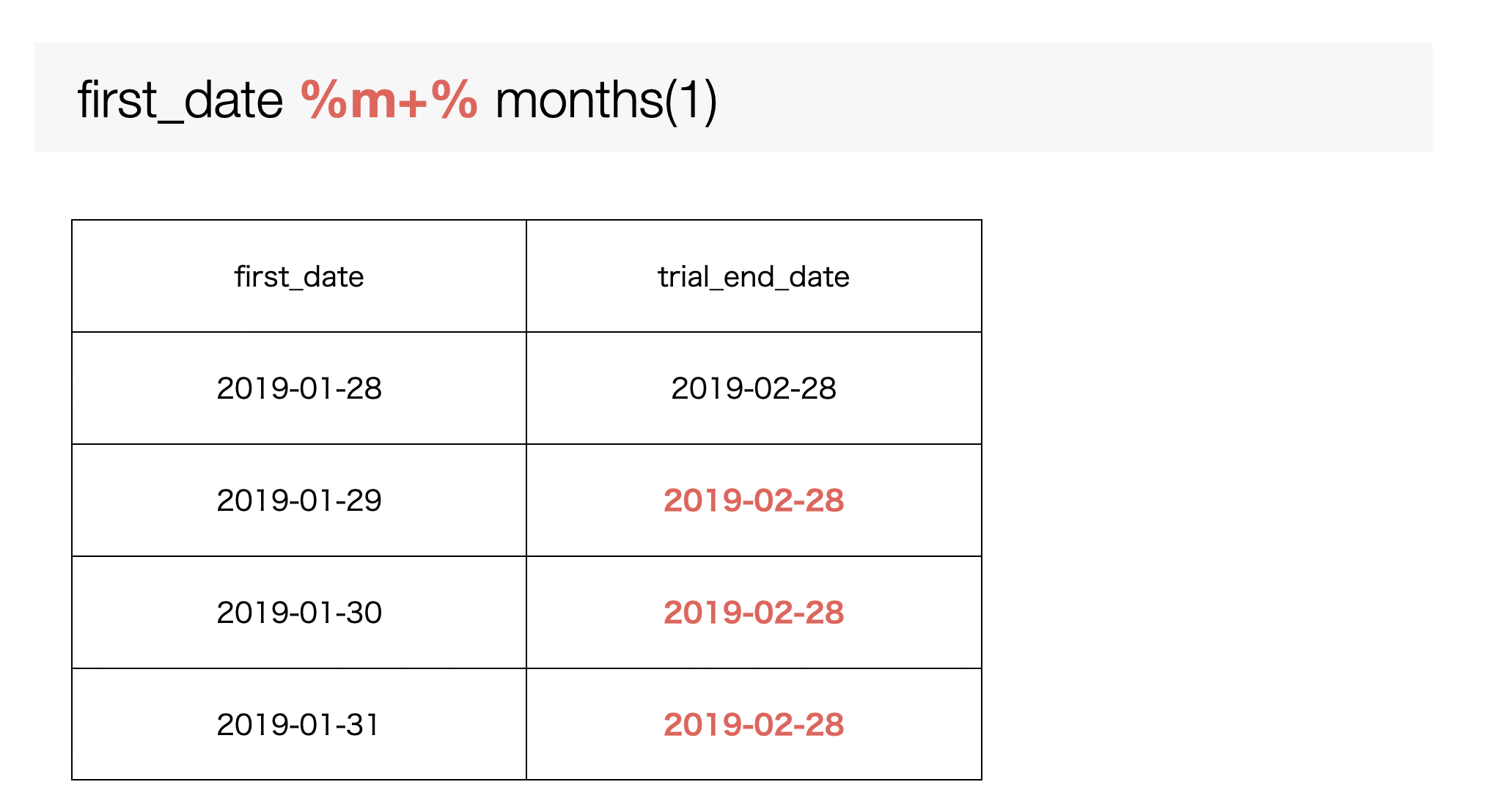Click the plus sign in the operator
The image size is (1503, 812).
[413, 102]
